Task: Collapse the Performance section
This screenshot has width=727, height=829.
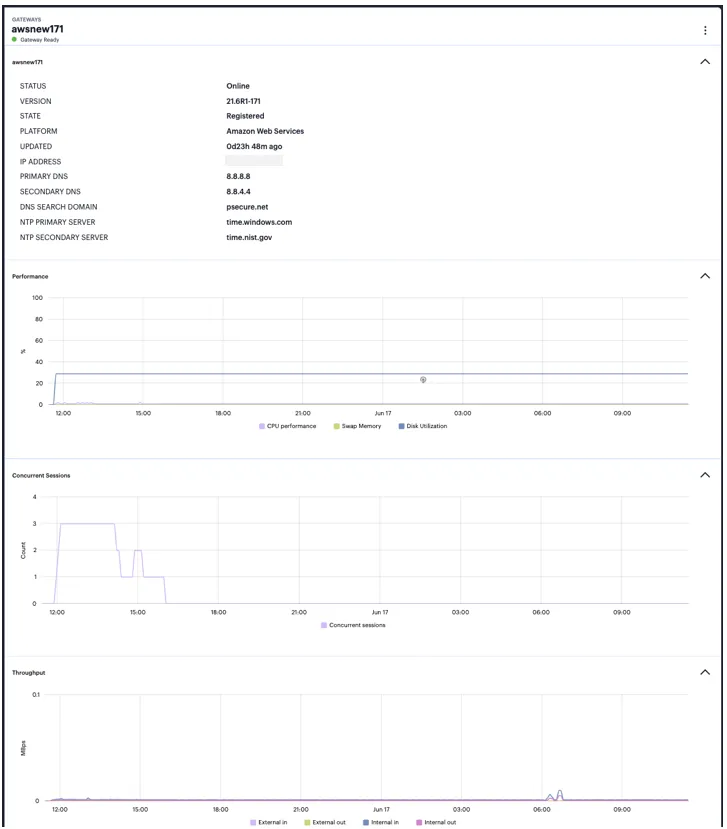Action: click(705, 276)
